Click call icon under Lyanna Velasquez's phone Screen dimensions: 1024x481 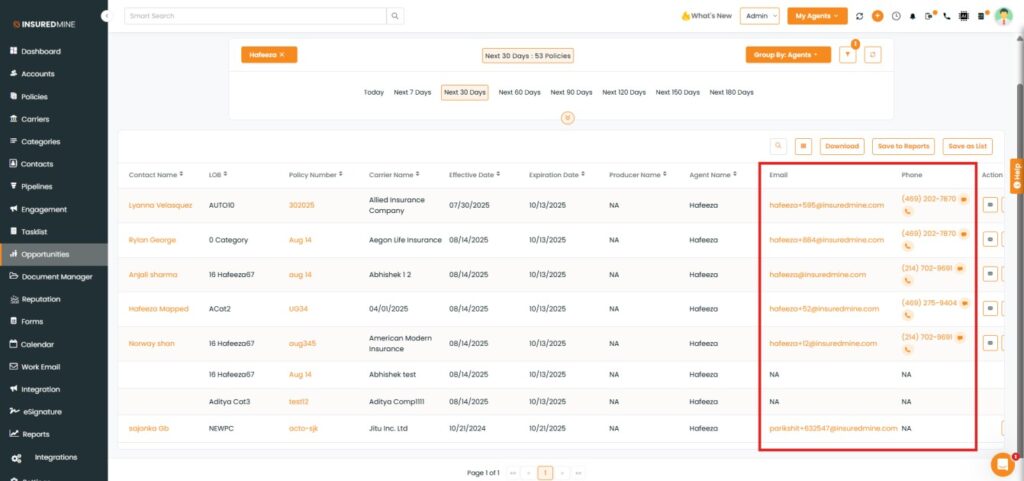pyautogui.click(x=908, y=212)
